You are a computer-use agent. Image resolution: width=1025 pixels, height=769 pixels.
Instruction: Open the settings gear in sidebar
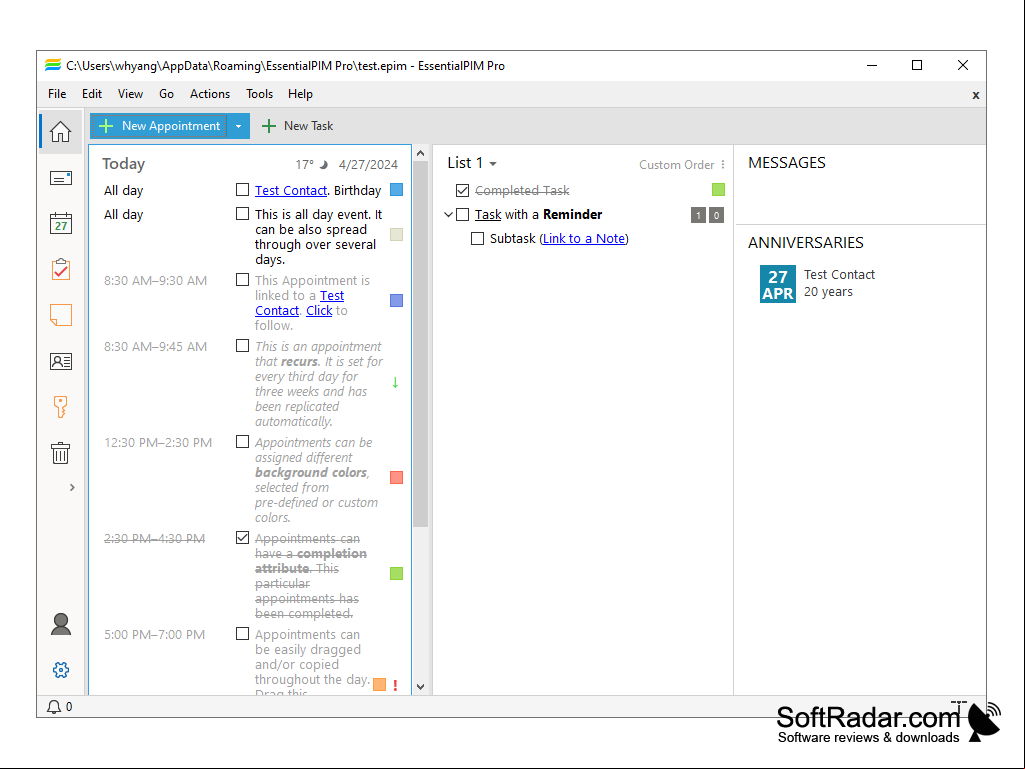pyautogui.click(x=61, y=670)
